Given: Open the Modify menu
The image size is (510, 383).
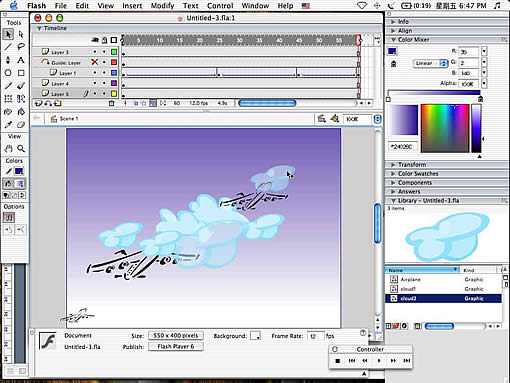Looking at the screenshot, I should coord(162,6).
